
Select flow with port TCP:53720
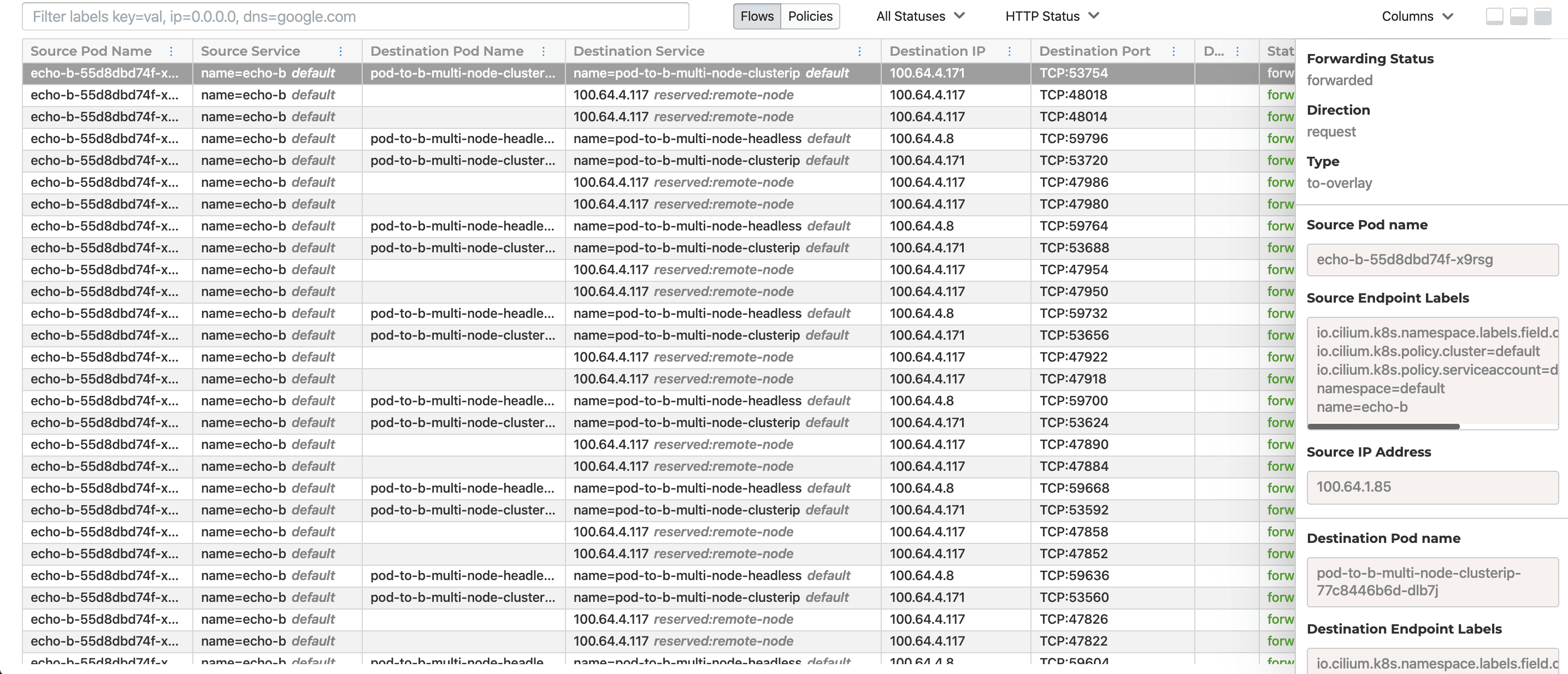(x=658, y=161)
